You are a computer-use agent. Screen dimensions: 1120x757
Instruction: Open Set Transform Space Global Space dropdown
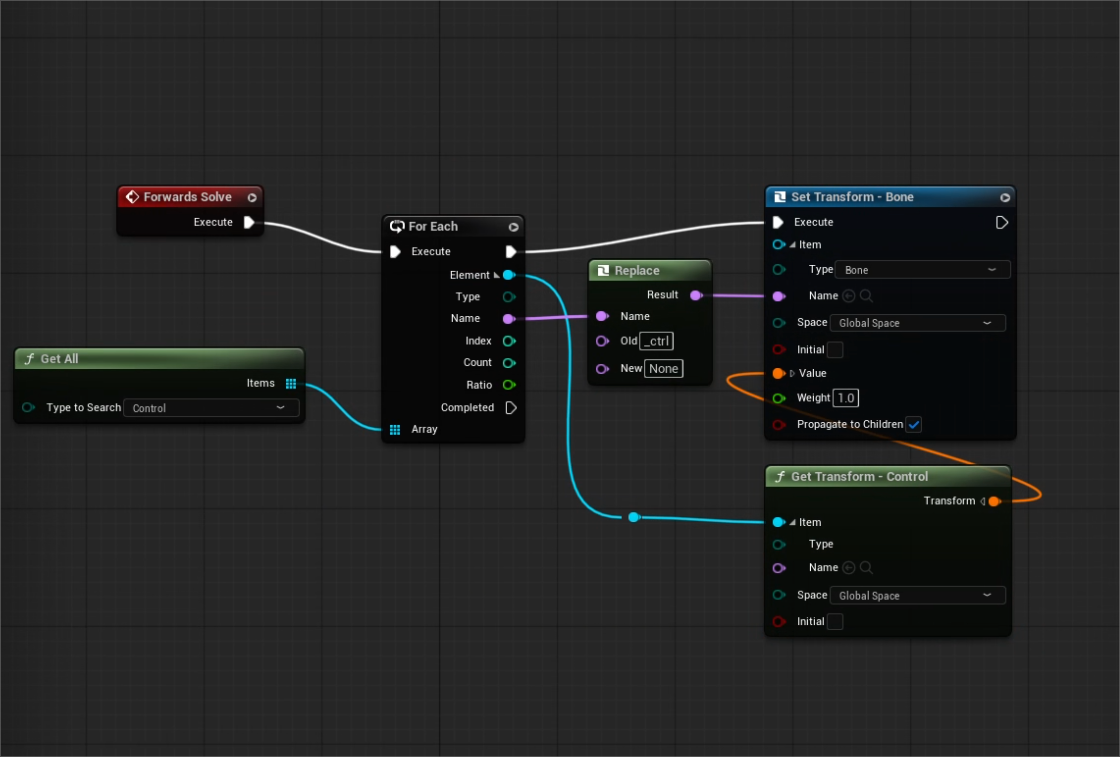[x=918, y=323]
